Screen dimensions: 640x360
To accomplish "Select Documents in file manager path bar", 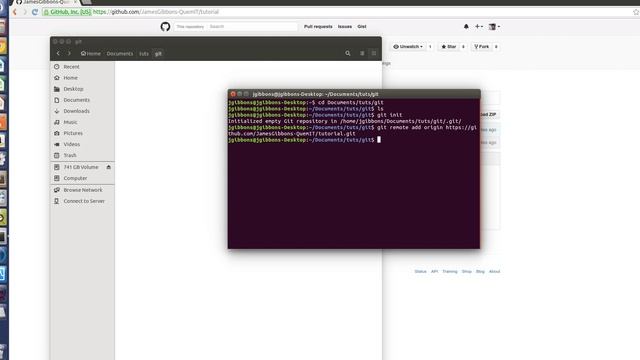I will (120, 53).
